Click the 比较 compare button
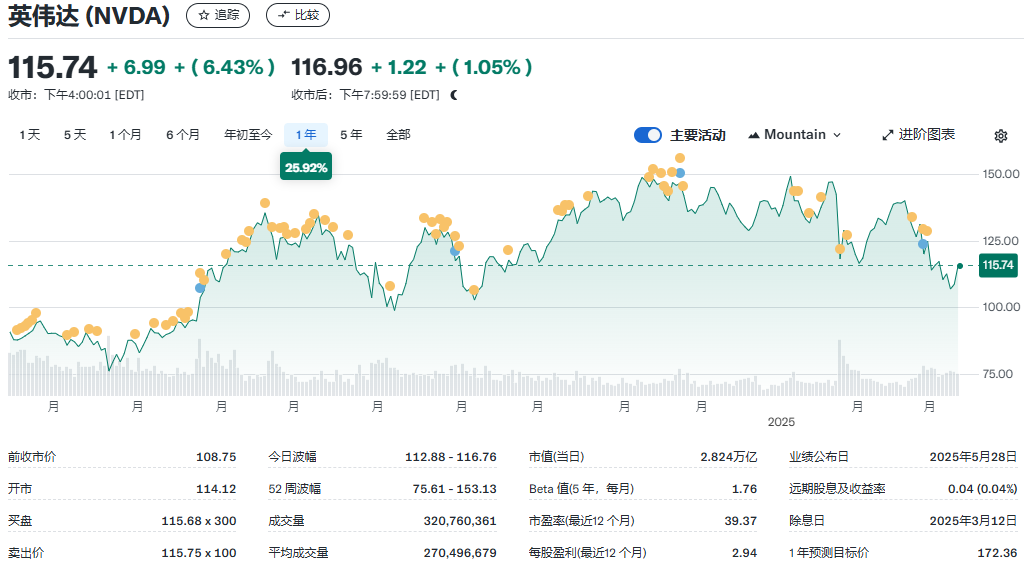Screen dimensions: 1025x570 click(297, 15)
